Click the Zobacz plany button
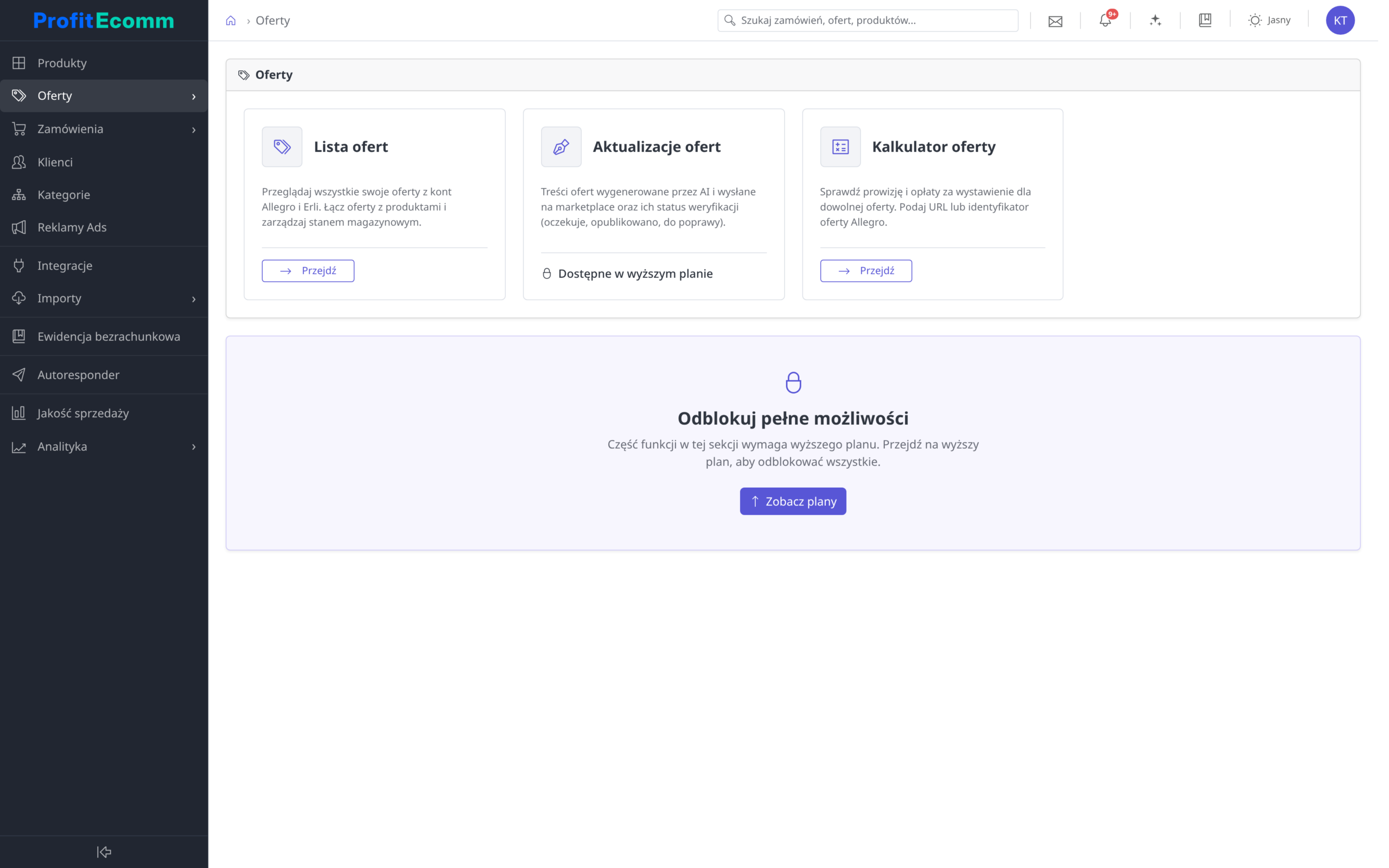 click(x=793, y=501)
